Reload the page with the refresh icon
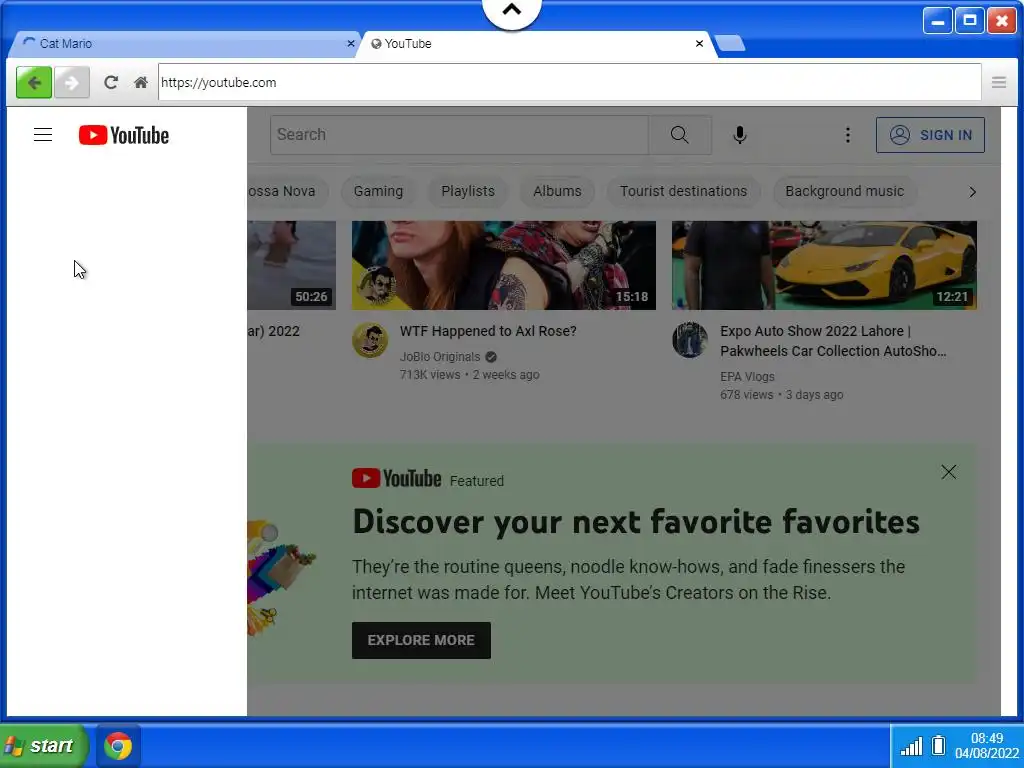Screen dimensions: 1024x768 (111, 82)
